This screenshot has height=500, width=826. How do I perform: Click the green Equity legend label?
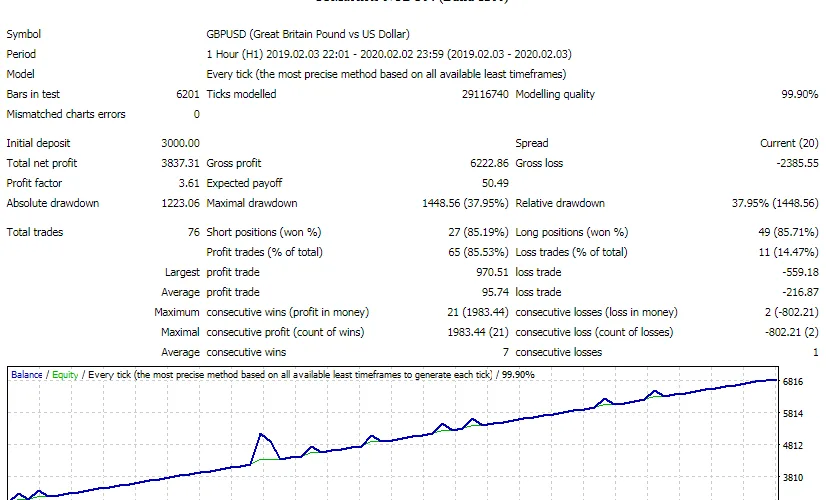pos(65,375)
